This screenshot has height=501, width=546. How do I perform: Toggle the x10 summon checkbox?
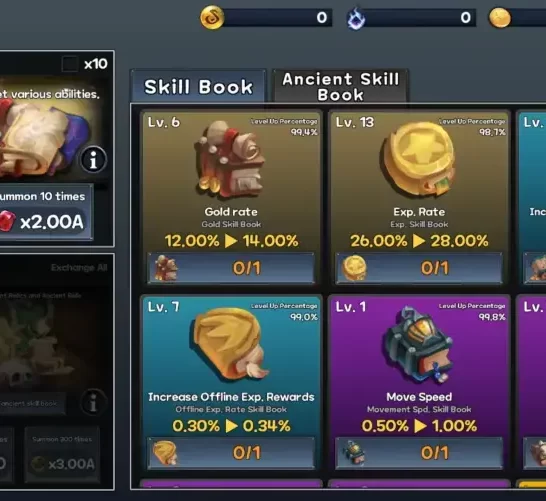coord(70,64)
